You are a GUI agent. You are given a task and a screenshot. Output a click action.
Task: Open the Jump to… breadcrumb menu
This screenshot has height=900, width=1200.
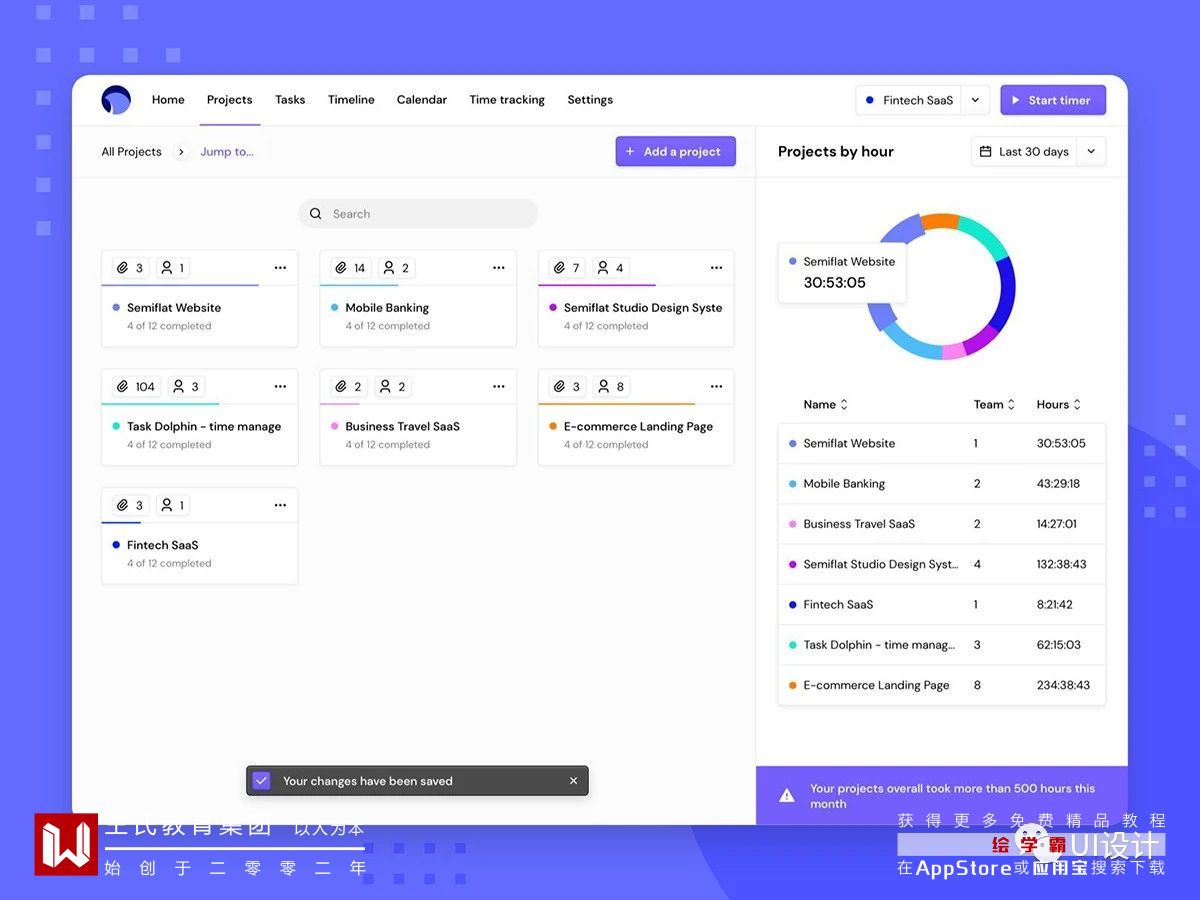point(227,152)
